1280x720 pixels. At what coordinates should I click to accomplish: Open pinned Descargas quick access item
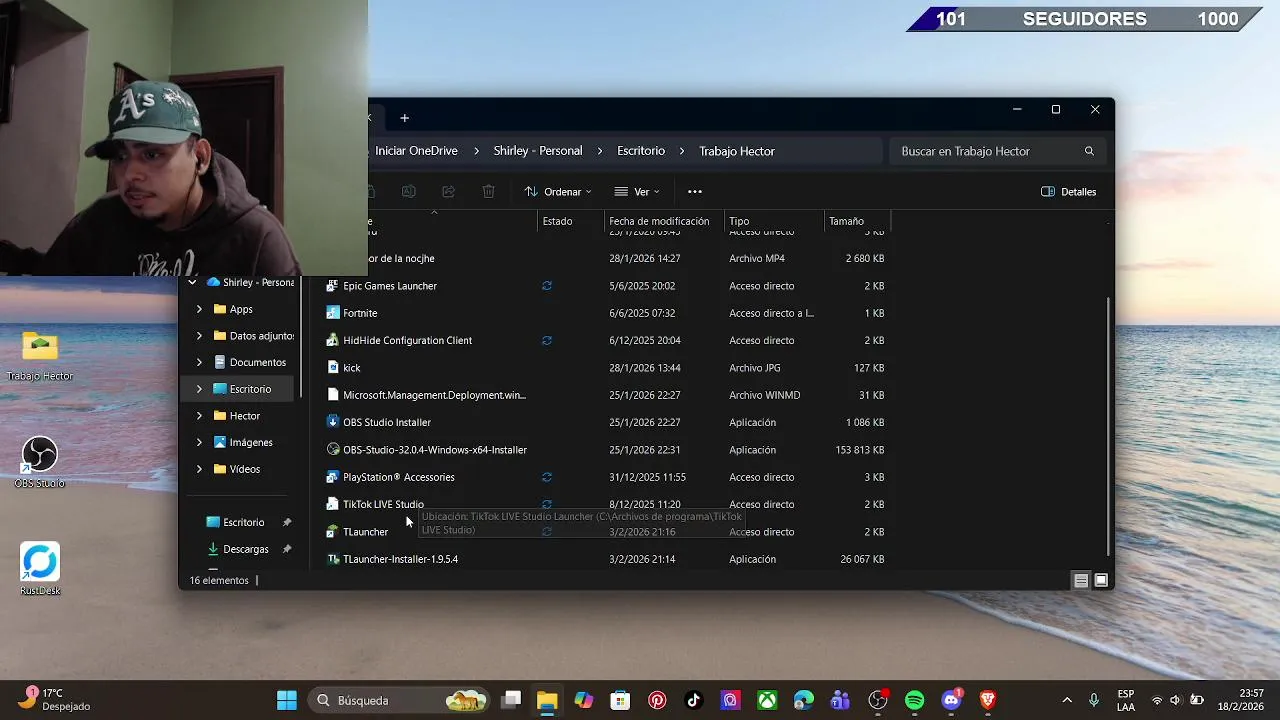point(246,549)
